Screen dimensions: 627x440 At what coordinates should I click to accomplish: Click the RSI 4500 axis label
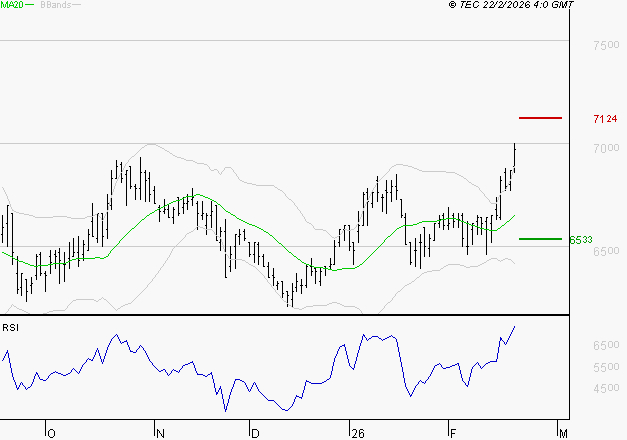tap(606, 388)
